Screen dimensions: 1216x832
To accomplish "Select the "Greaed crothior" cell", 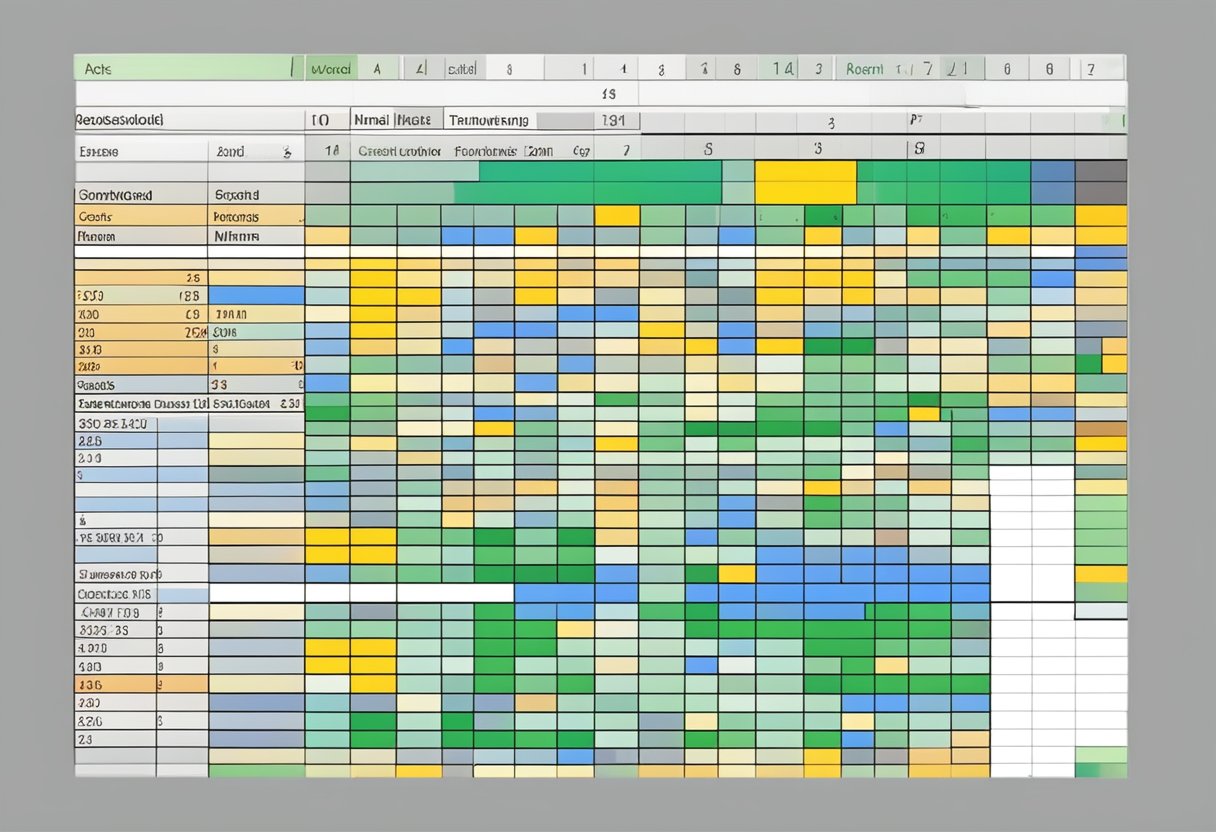I will (x=399, y=152).
